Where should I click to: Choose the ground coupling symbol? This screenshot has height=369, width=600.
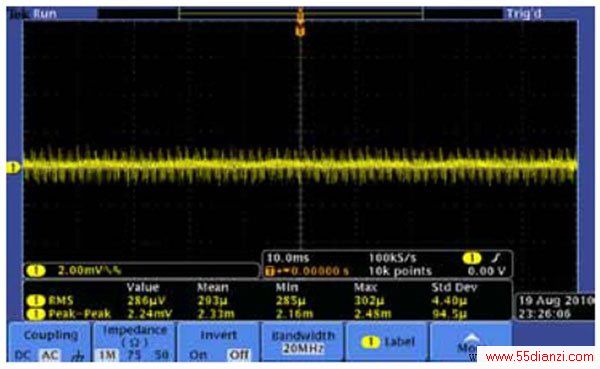pos(78,356)
